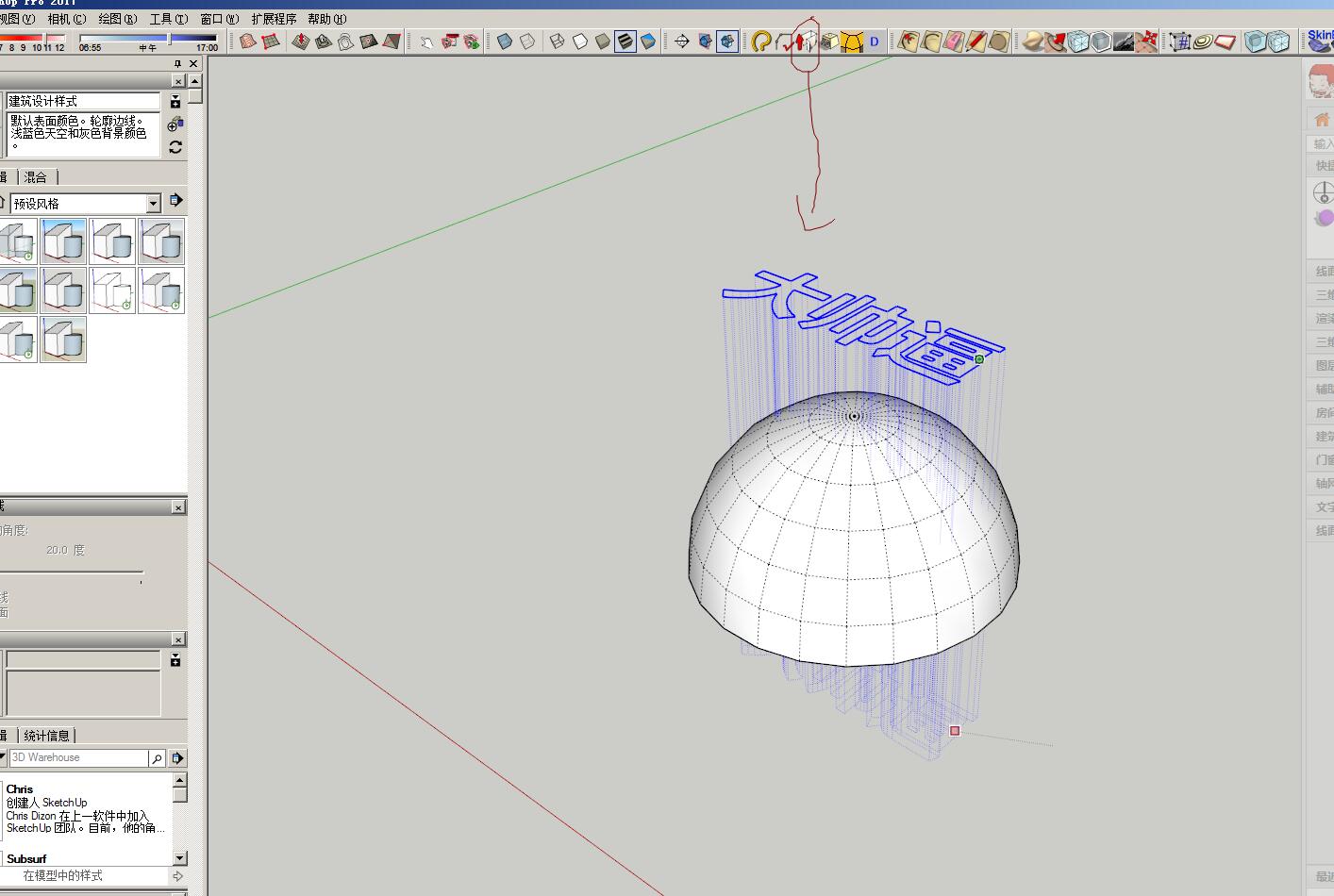Click the yellow curved-arrow plugin icon
Screen dimensions: 1334x896
click(x=761, y=41)
